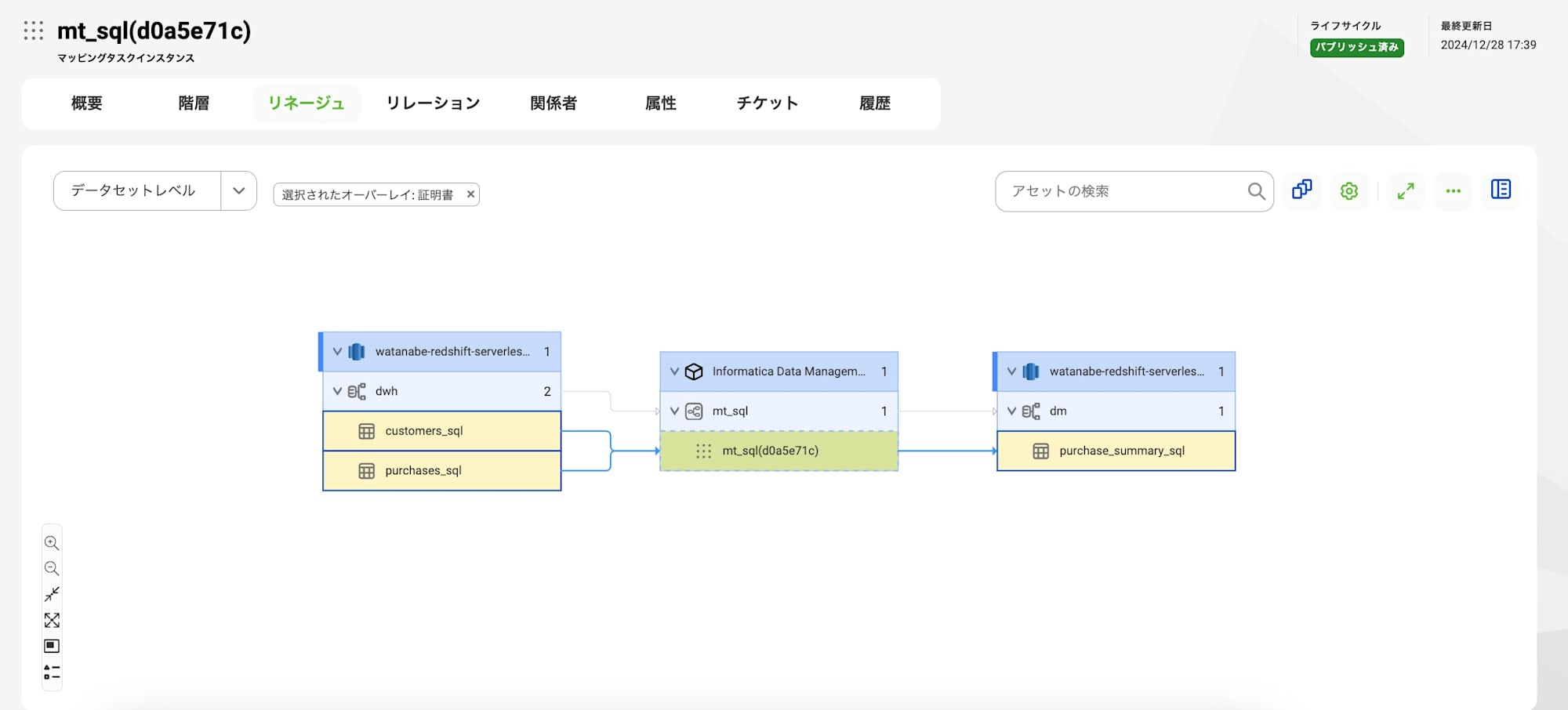This screenshot has height=710, width=1568.
Task: Collapse the Informatica Data Management node
Action: click(674, 371)
